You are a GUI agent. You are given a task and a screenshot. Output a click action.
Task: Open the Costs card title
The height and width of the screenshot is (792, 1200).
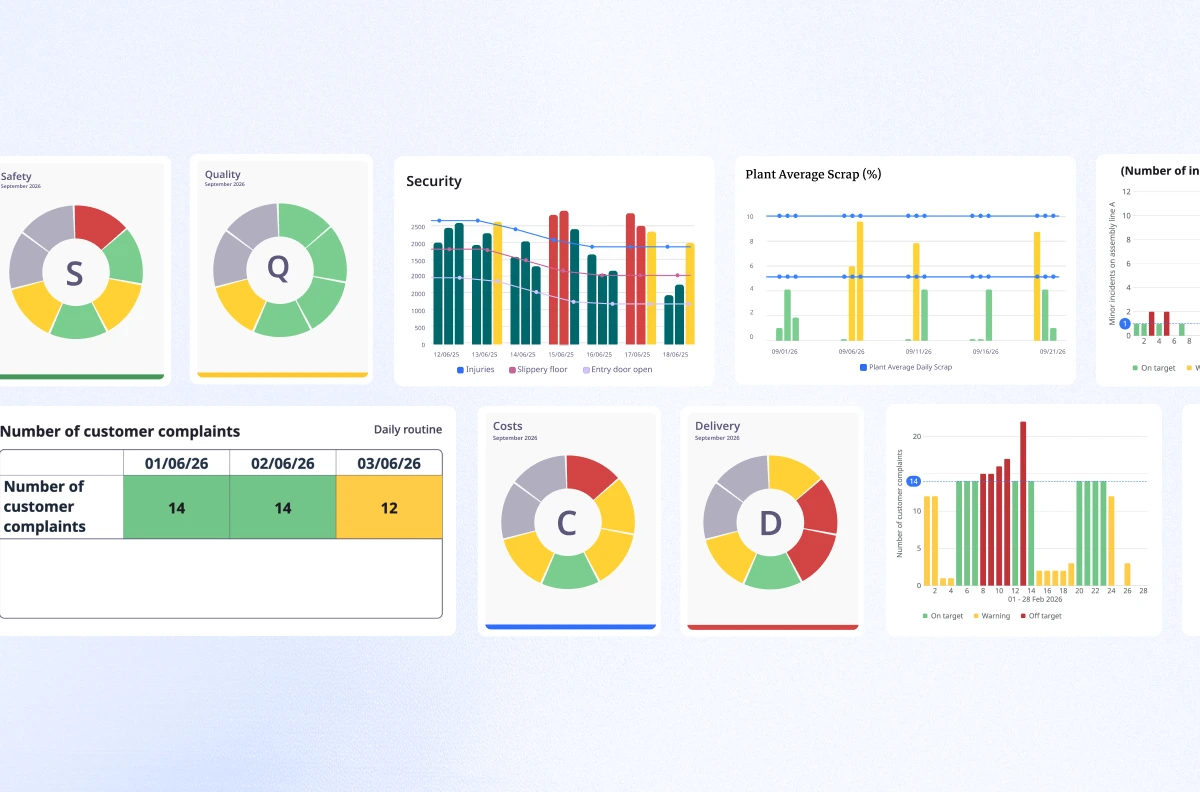click(x=508, y=426)
